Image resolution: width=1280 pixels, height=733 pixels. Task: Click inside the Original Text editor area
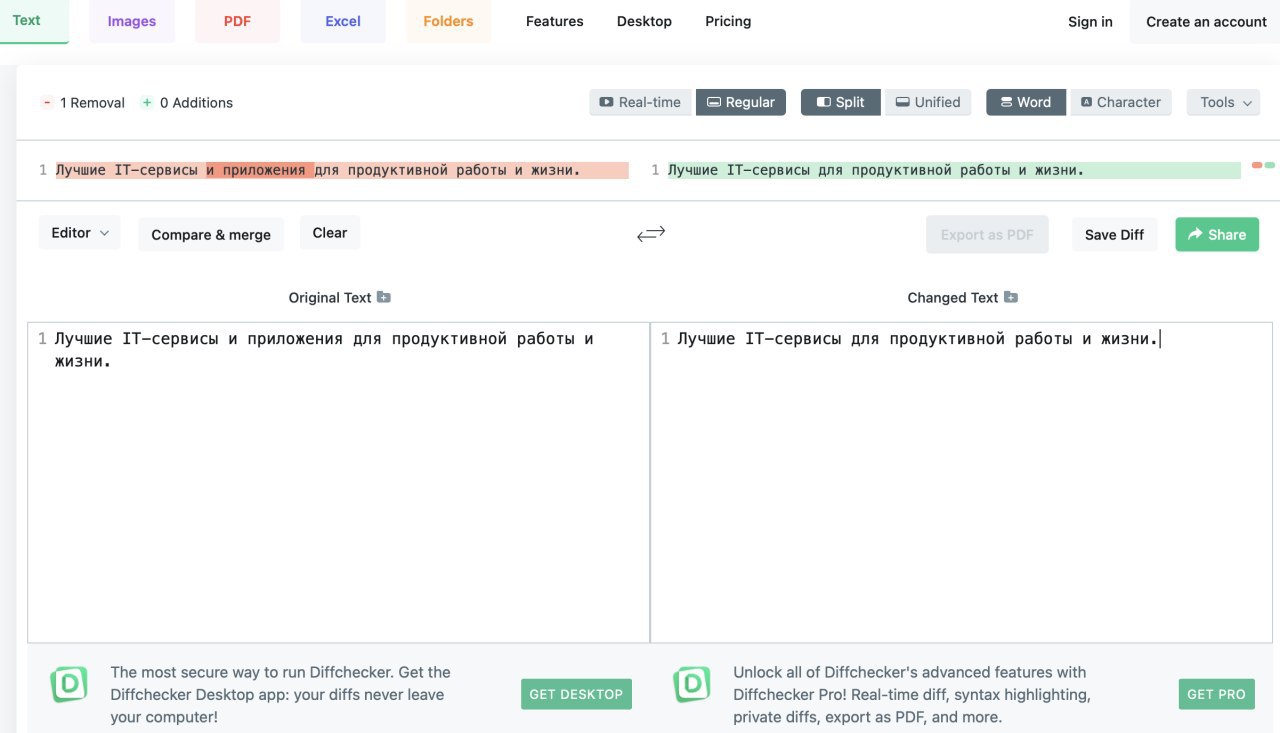click(340, 480)
